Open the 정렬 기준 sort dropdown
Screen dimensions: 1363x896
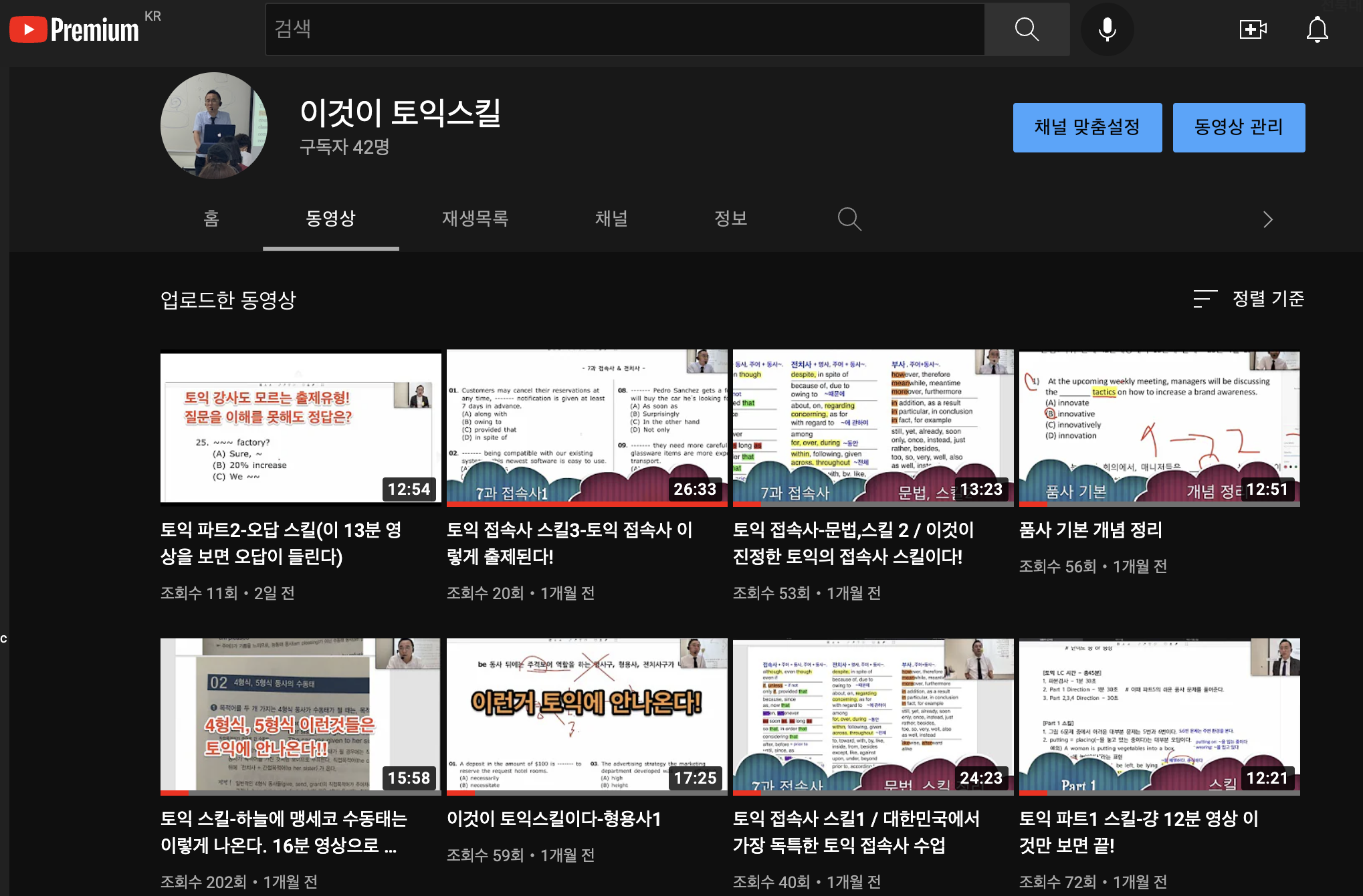[x=1267, y=298]
